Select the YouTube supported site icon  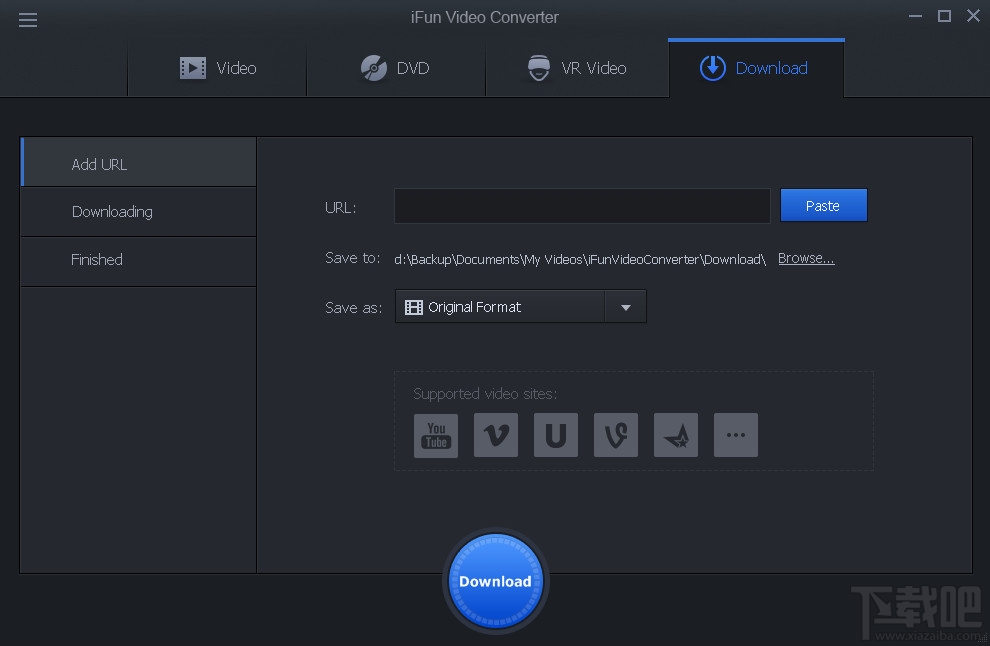tap(435, 435)
